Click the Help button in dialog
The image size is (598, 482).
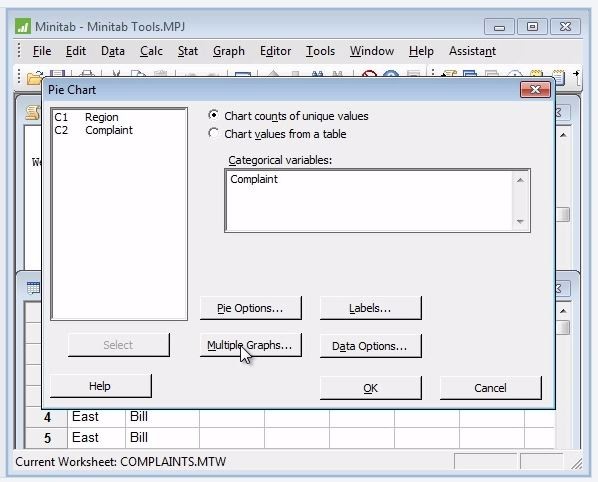[x=101, y=386]
